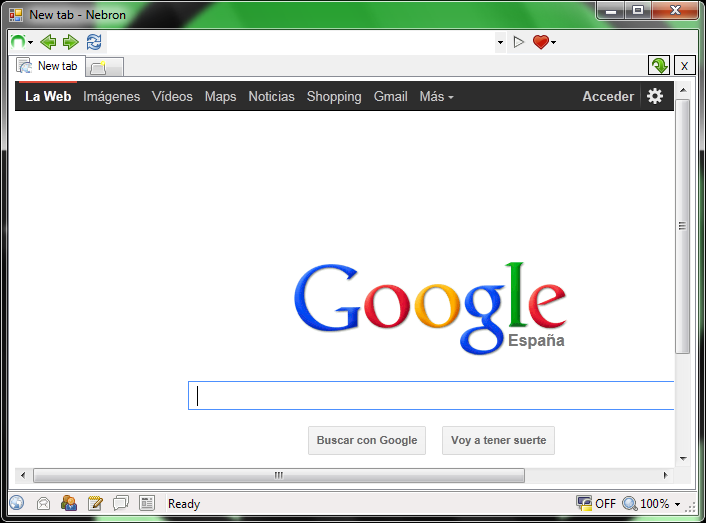
Task: Reload the page with the blue refresh icon
Action: tap(94, 42)
